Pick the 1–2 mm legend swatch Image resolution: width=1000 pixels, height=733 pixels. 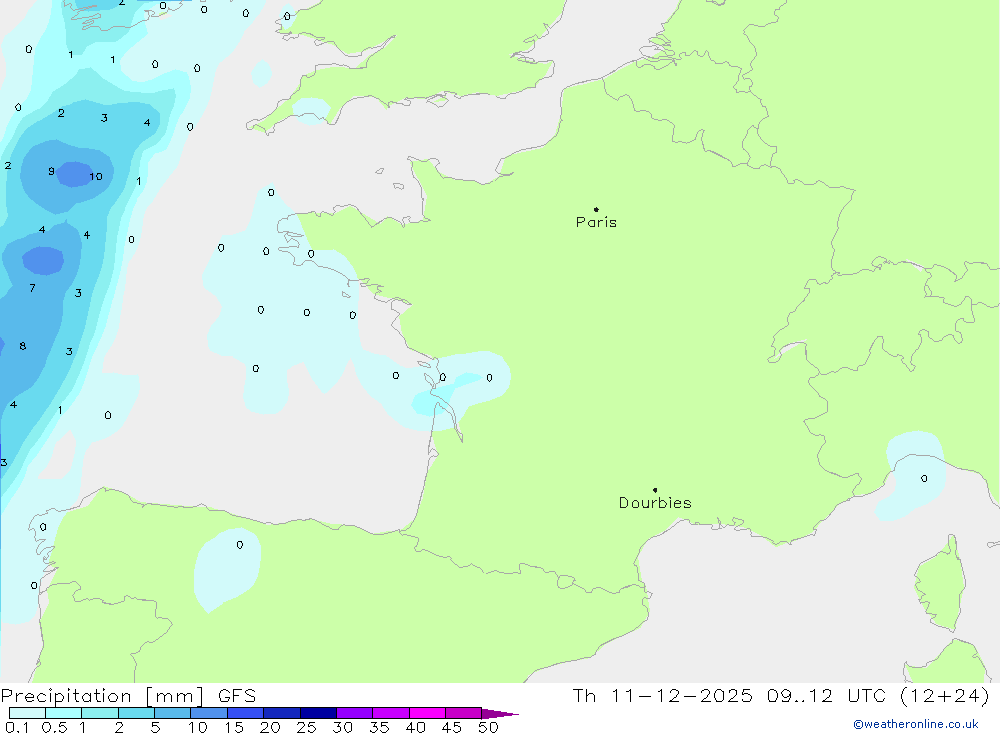99,713
